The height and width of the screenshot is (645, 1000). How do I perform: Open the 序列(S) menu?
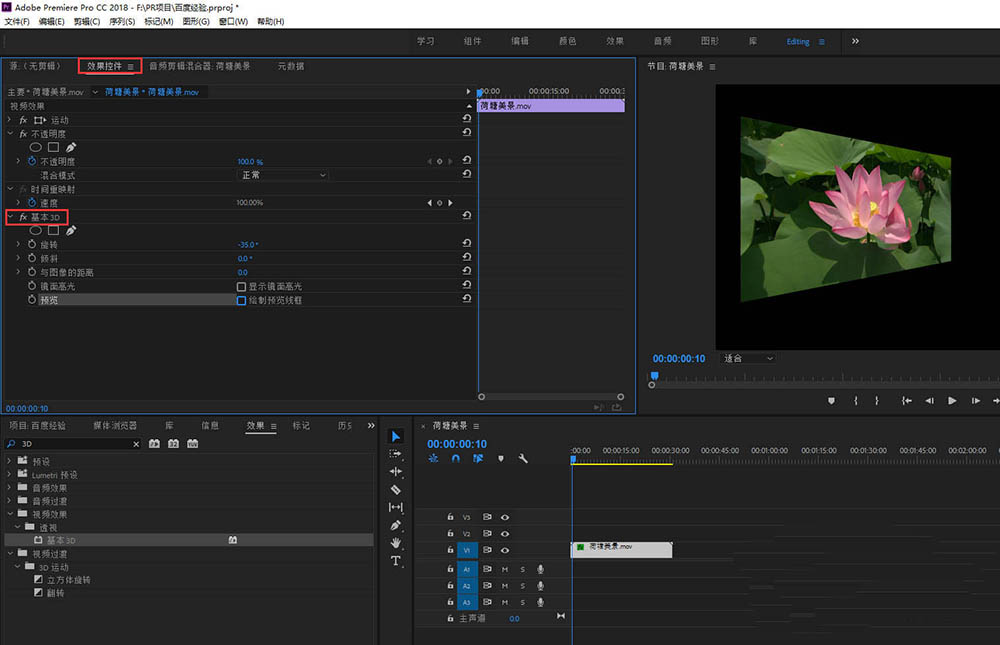120,21
